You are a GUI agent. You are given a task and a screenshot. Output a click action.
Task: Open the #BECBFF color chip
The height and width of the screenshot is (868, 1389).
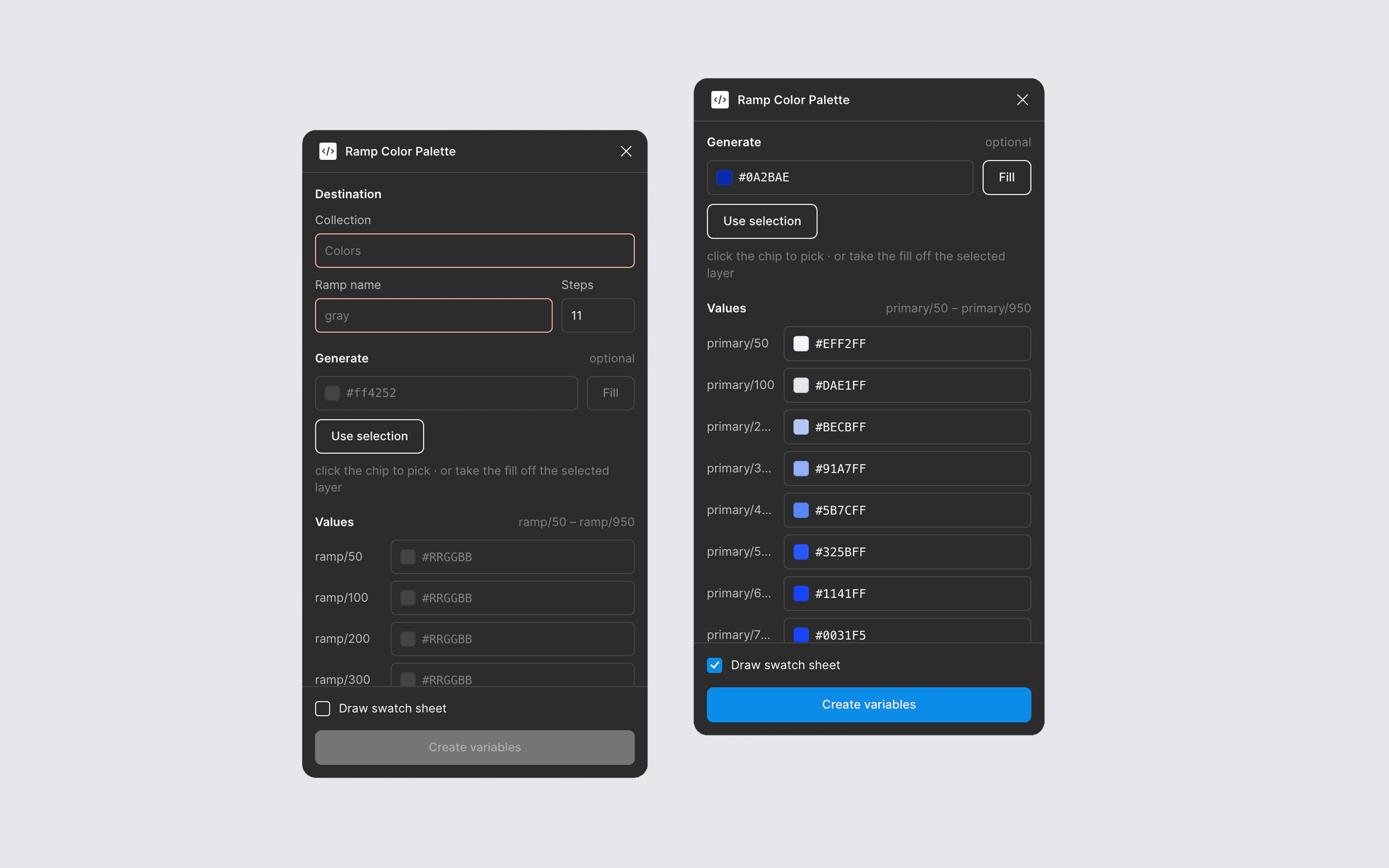tap(801, 427)
